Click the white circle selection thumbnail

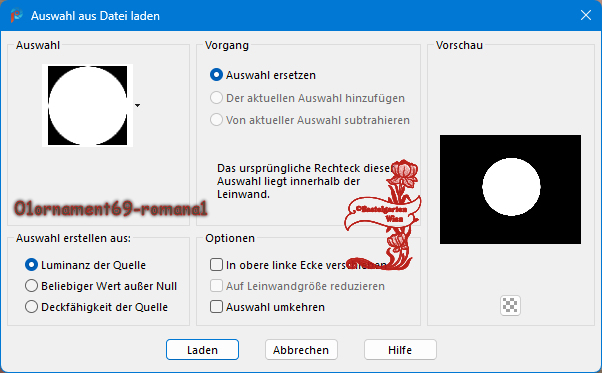pyautogui.click(x=88, y=106)
